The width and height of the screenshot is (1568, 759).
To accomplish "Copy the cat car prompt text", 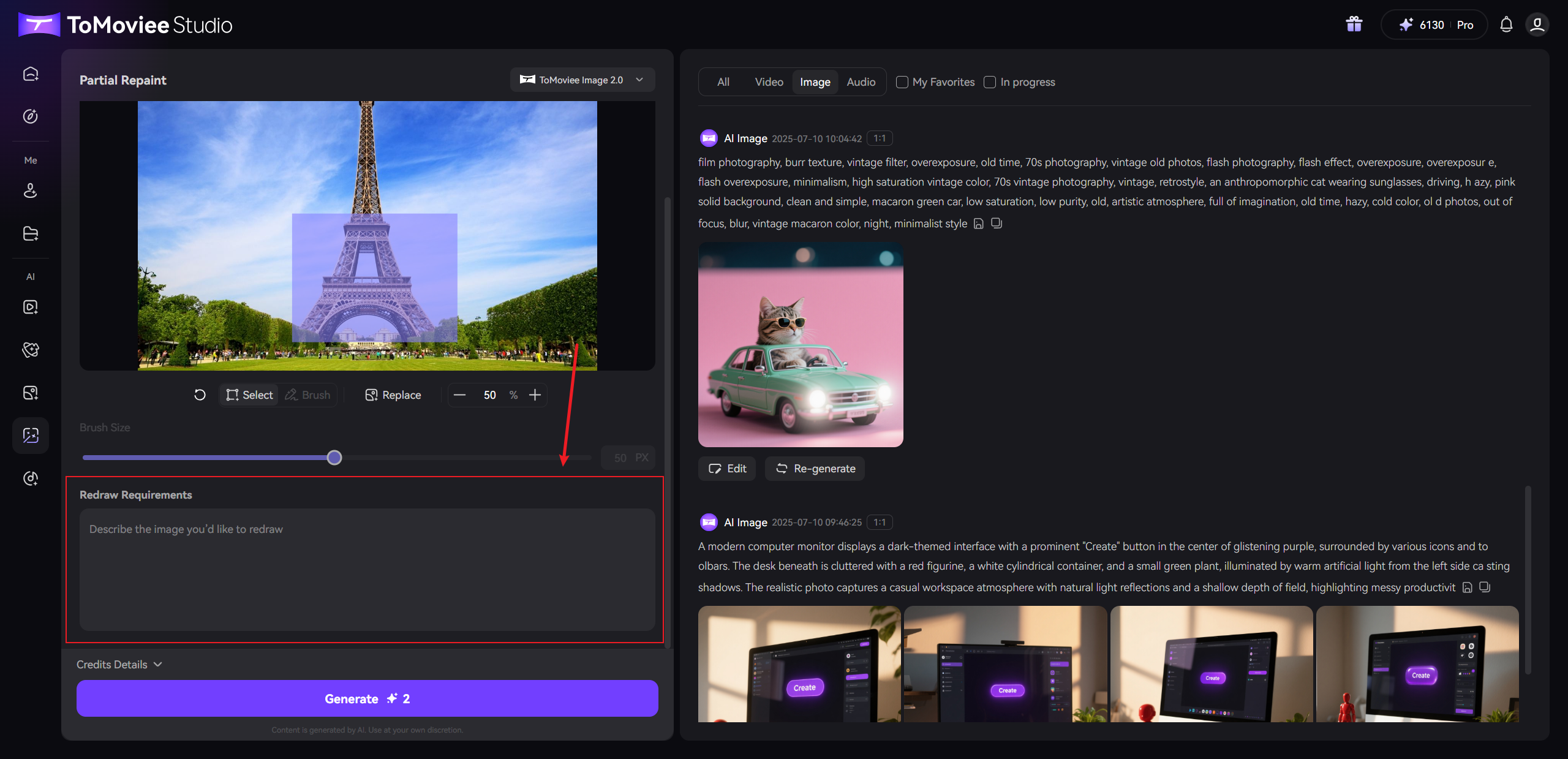I will [997, 223].
